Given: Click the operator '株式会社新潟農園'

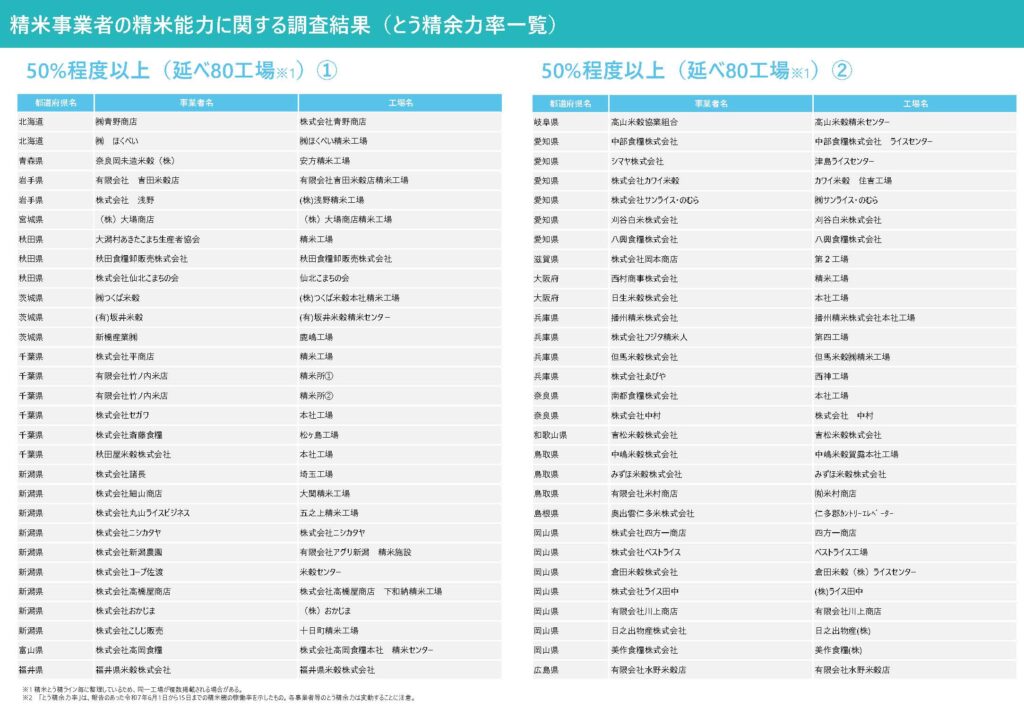Looking at the screenshot, I should tap(129, 552).
